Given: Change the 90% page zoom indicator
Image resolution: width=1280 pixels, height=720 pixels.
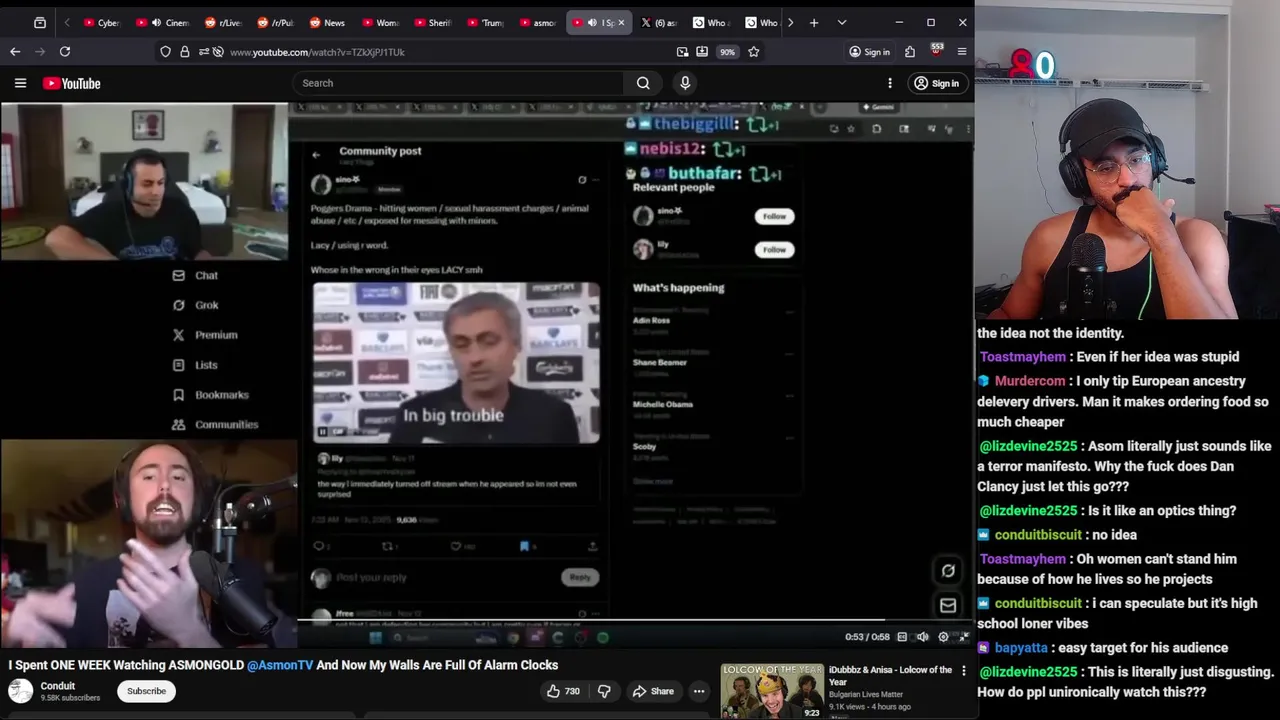Looking at the screenshot, I should [727, 52].
